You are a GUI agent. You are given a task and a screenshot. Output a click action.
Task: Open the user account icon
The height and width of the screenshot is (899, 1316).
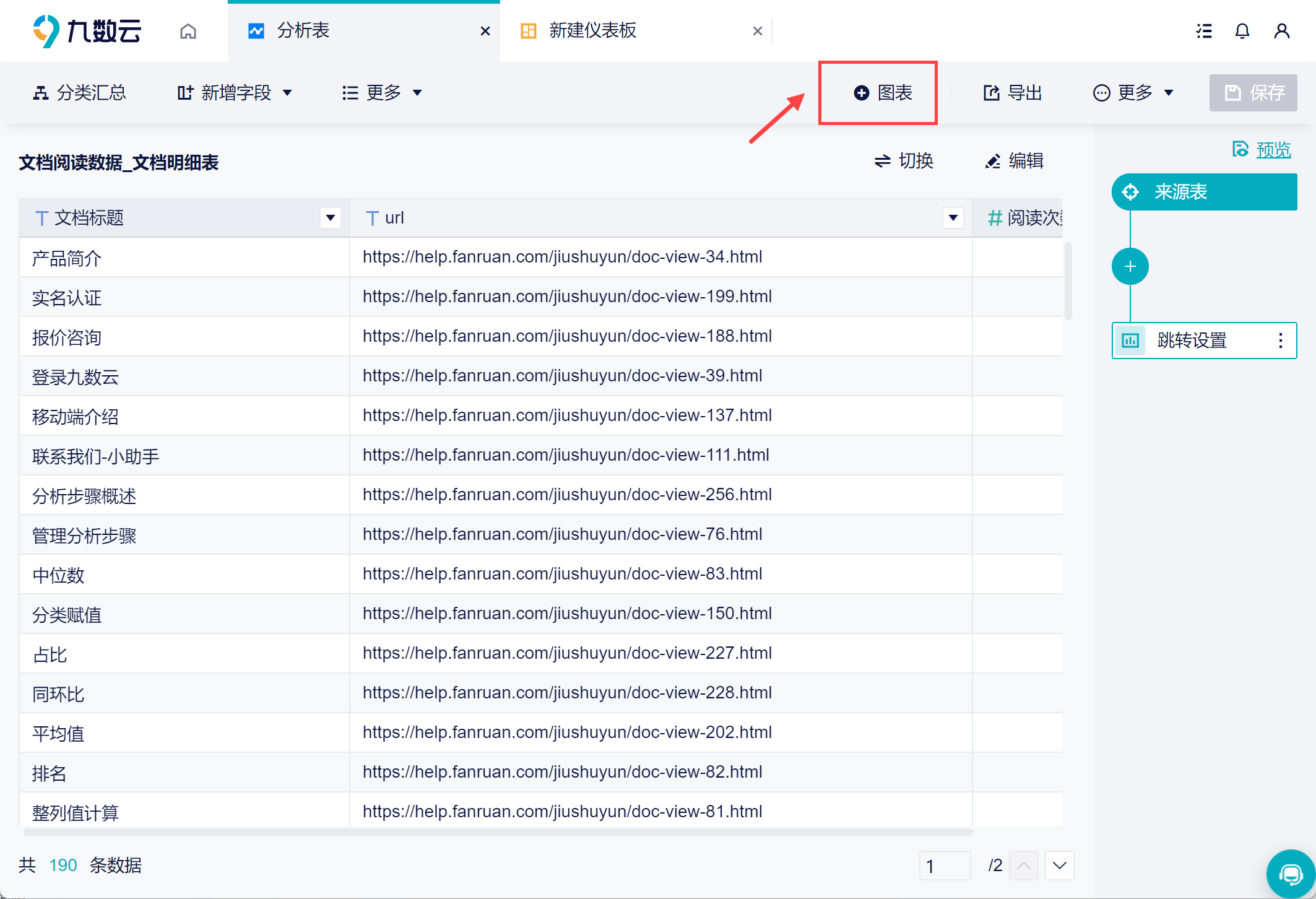point(1281,31)
